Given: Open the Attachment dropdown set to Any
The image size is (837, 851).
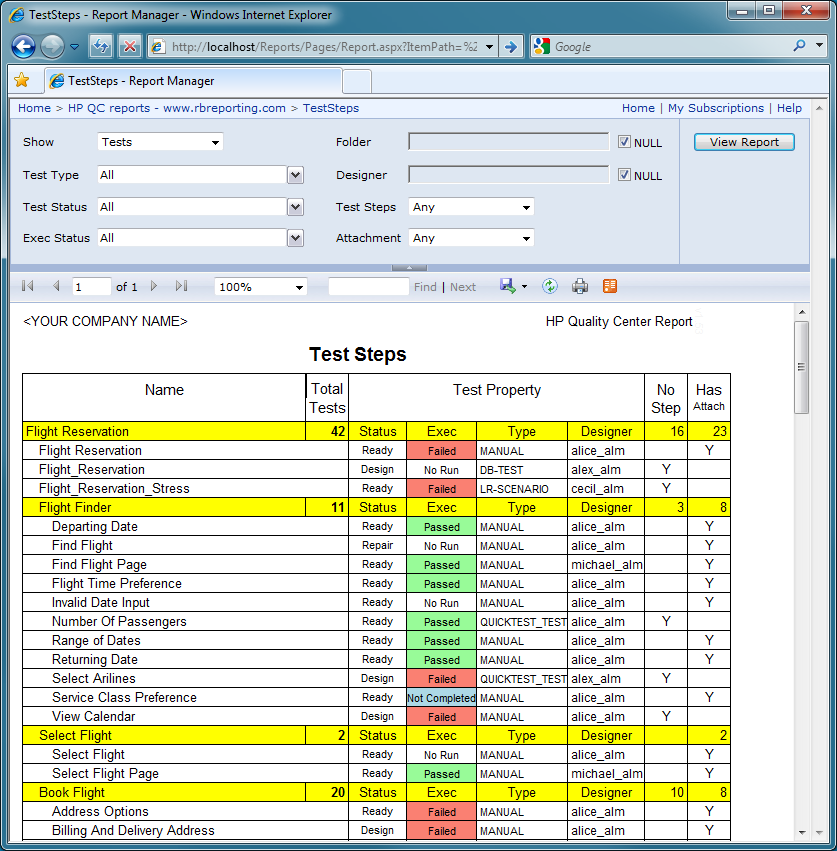Looking at the screenshot, I should tap(528, 238).
